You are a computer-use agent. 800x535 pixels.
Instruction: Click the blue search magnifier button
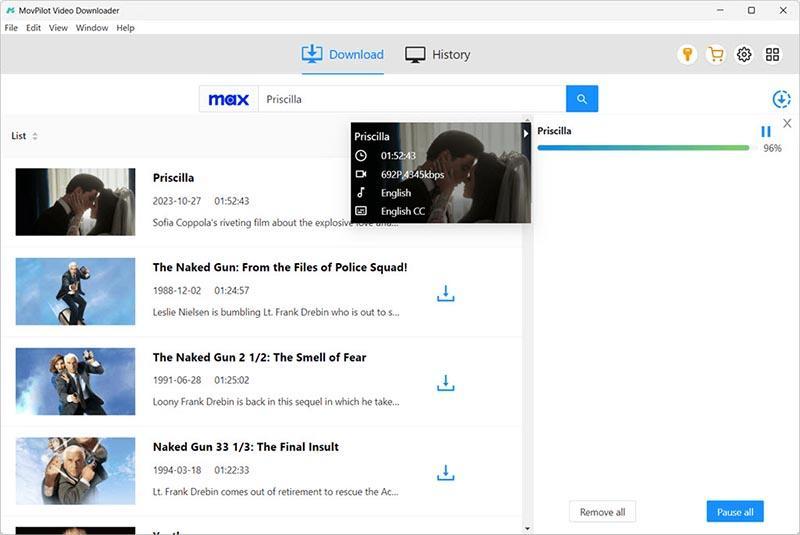tap(582, 99)
